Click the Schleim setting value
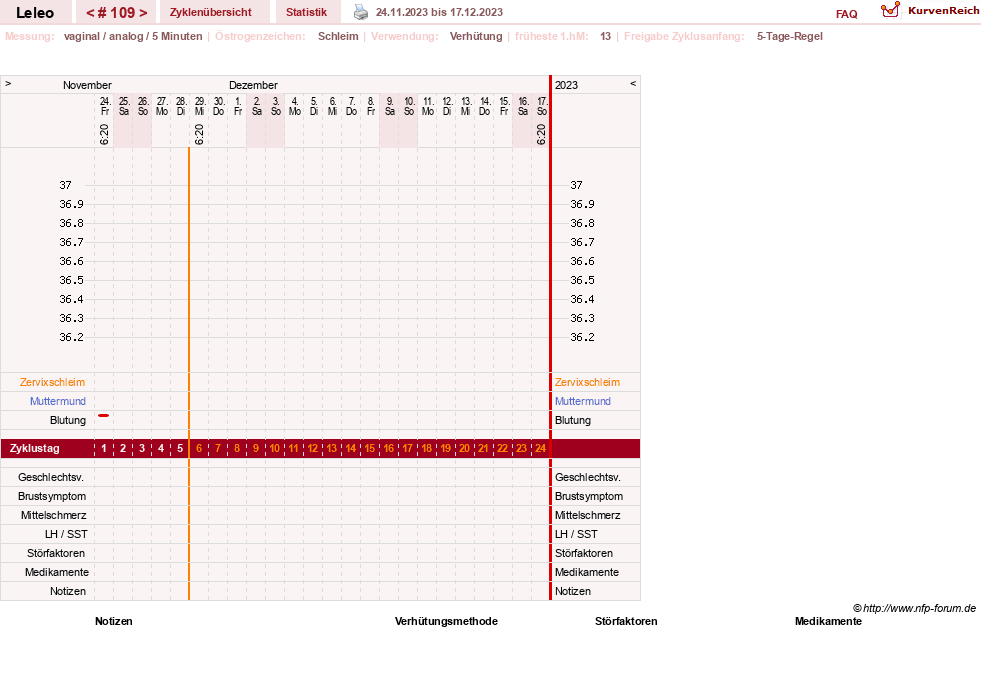This screenshot has width=981, height=700. tap(338, 36)
